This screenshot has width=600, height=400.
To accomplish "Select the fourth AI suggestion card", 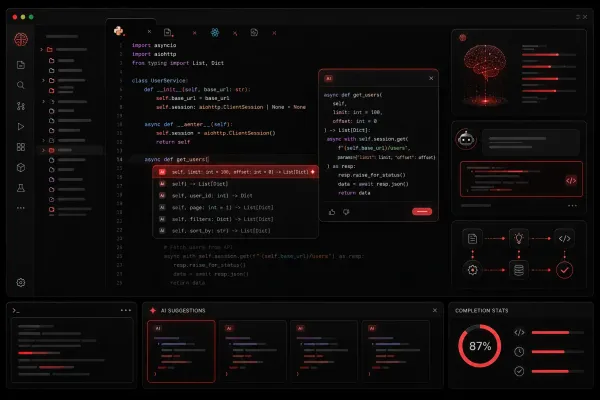I will pyautogui.click(x=396, y=351).
